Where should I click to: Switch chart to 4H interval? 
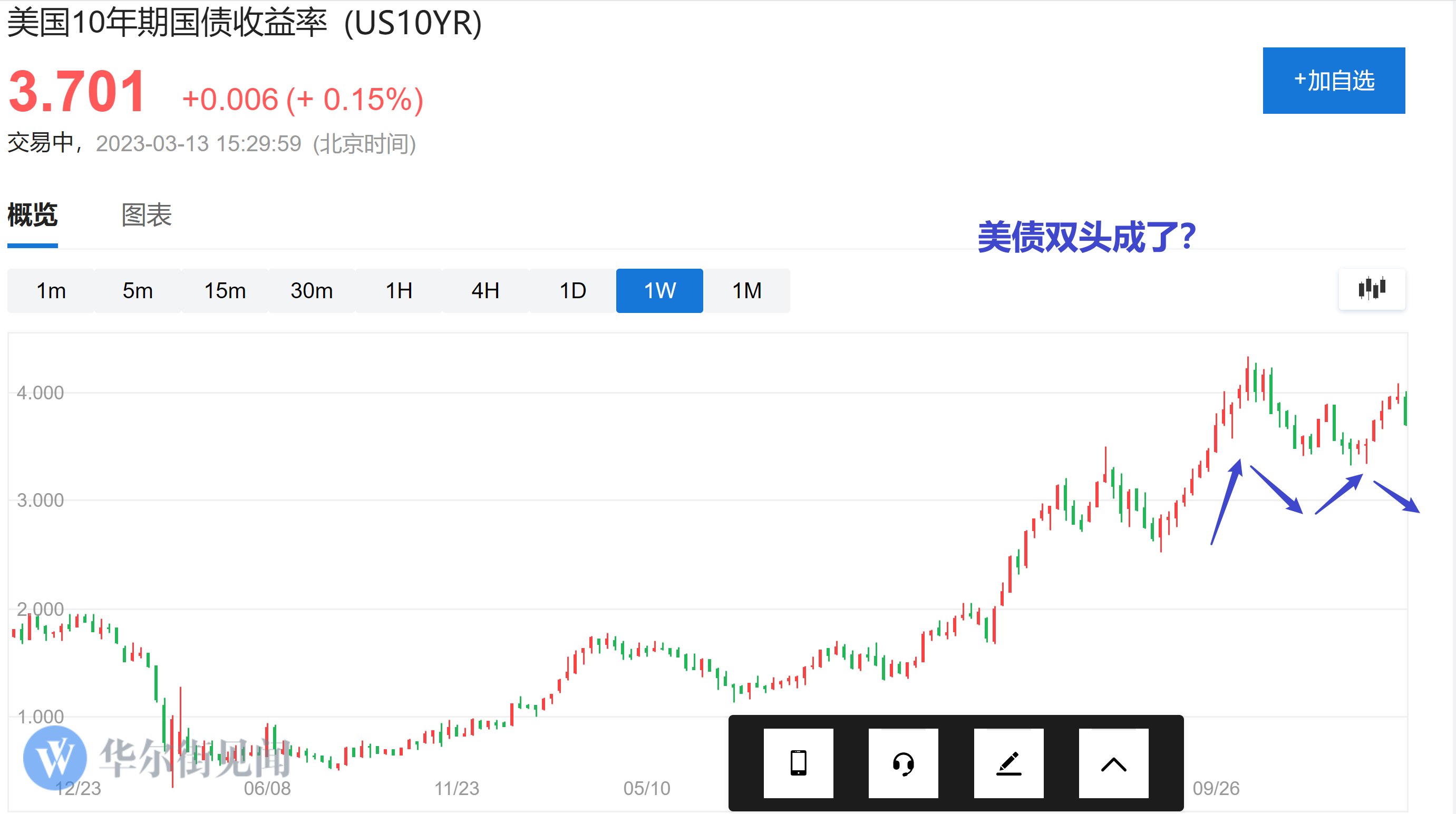[x=485, y=290]
